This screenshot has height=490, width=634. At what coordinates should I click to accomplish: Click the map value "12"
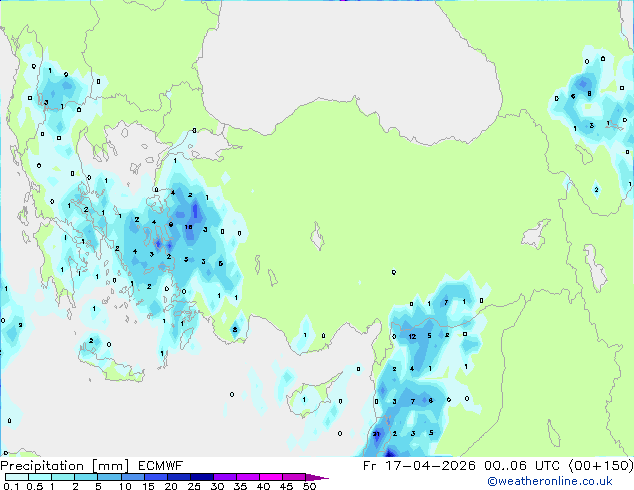pyautogui.click(x=412, y=336)
